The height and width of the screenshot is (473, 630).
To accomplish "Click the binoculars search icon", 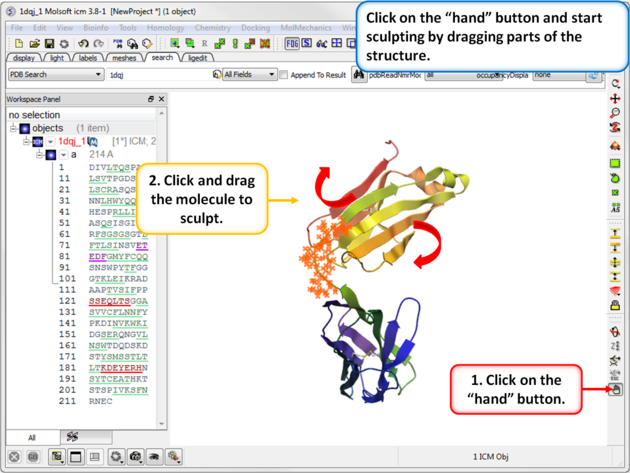I will pyautogui.click(x=358, y=75).
